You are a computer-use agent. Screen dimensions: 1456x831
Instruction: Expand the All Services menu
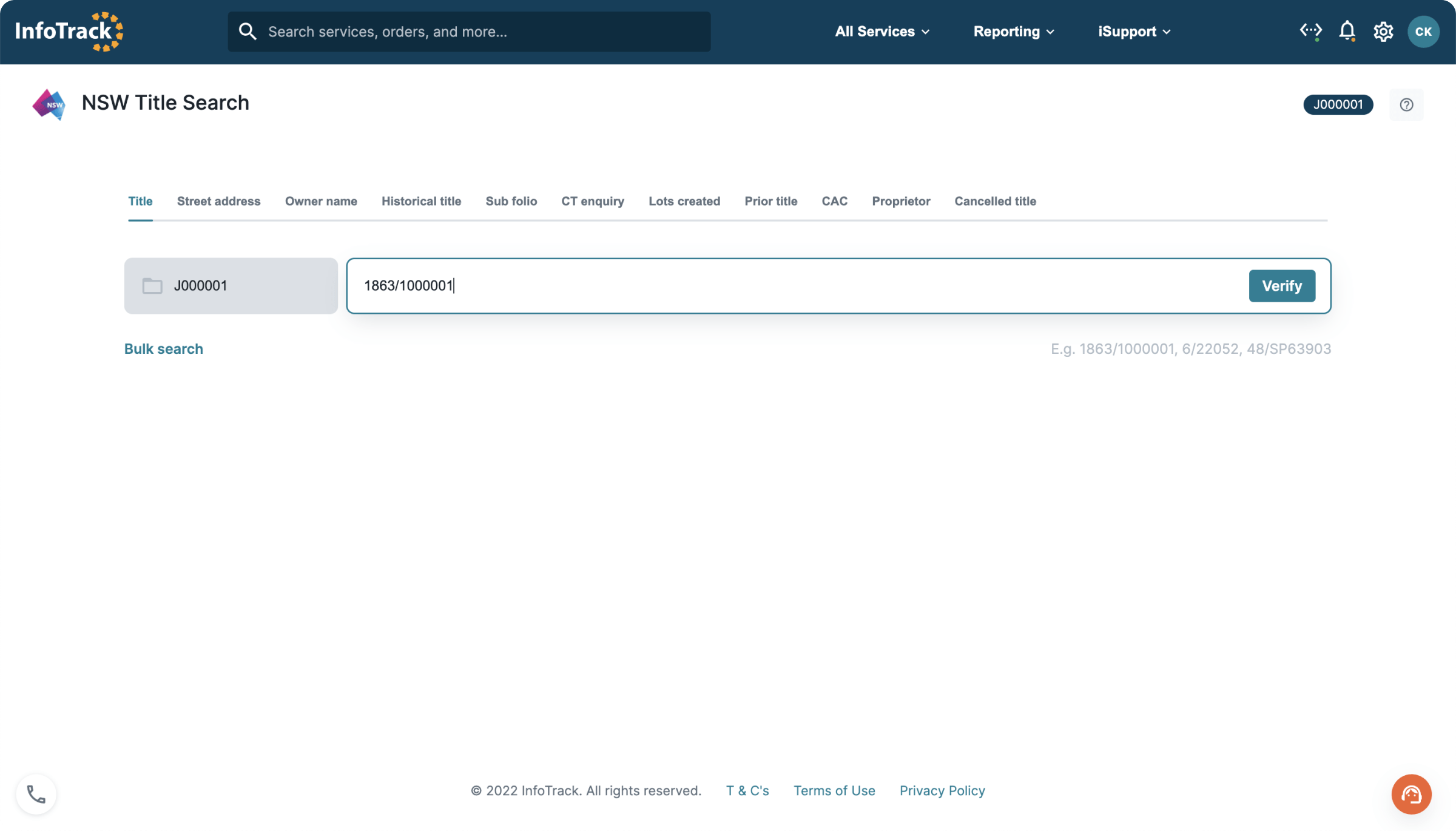[882, 32]
